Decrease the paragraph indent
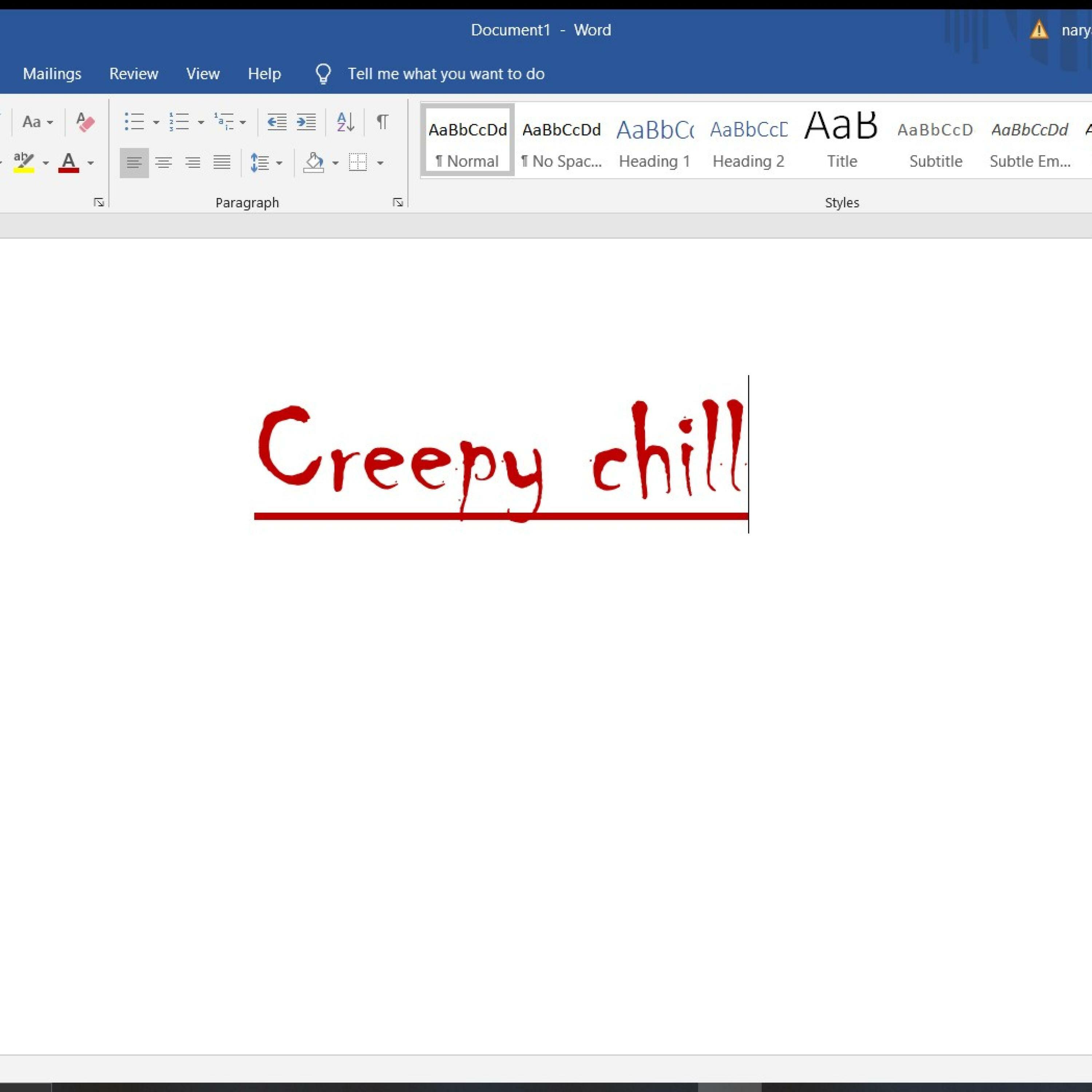The image size is (1092, 1092). pos(276,122)
